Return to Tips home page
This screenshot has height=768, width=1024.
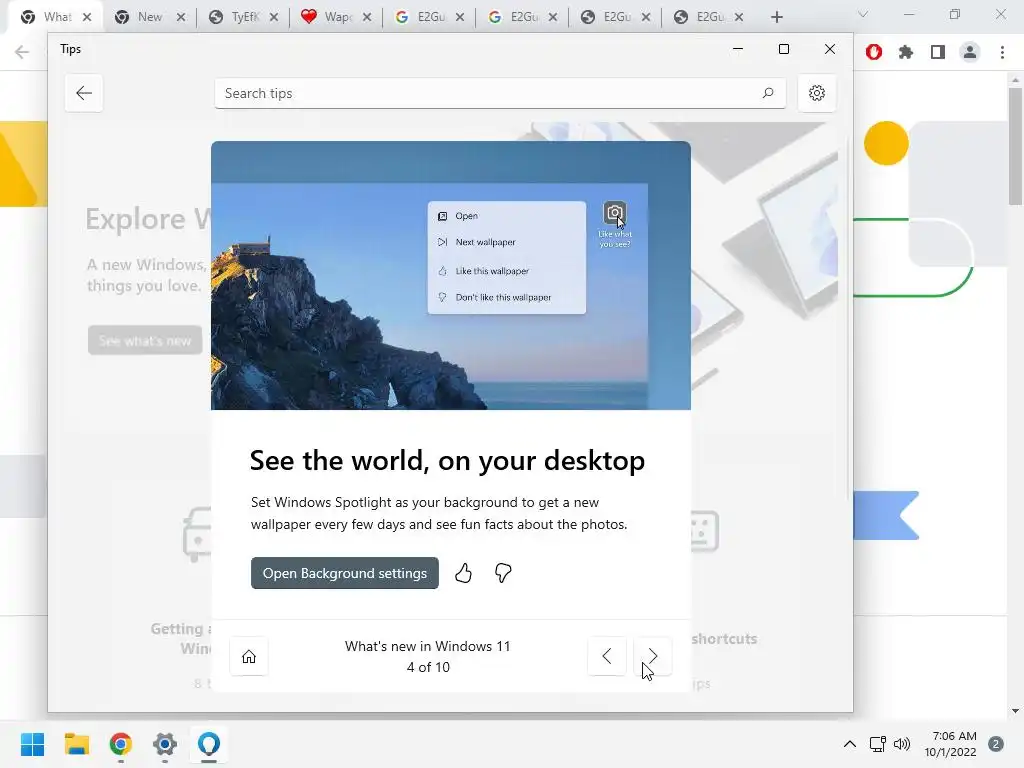click(249, 656)
